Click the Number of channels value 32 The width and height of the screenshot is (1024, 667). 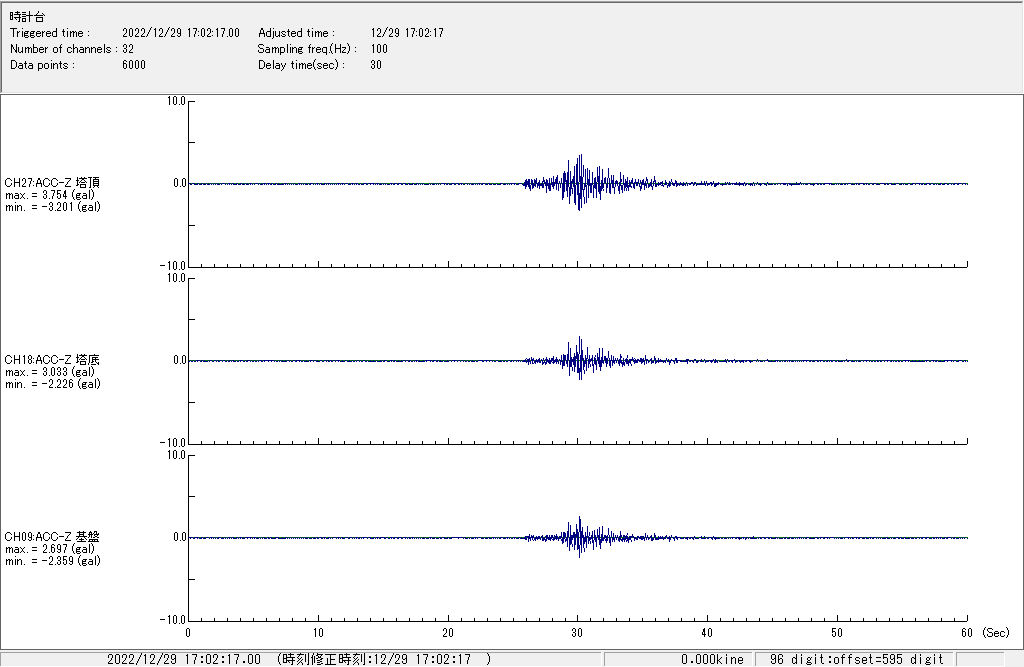[128, 49]
